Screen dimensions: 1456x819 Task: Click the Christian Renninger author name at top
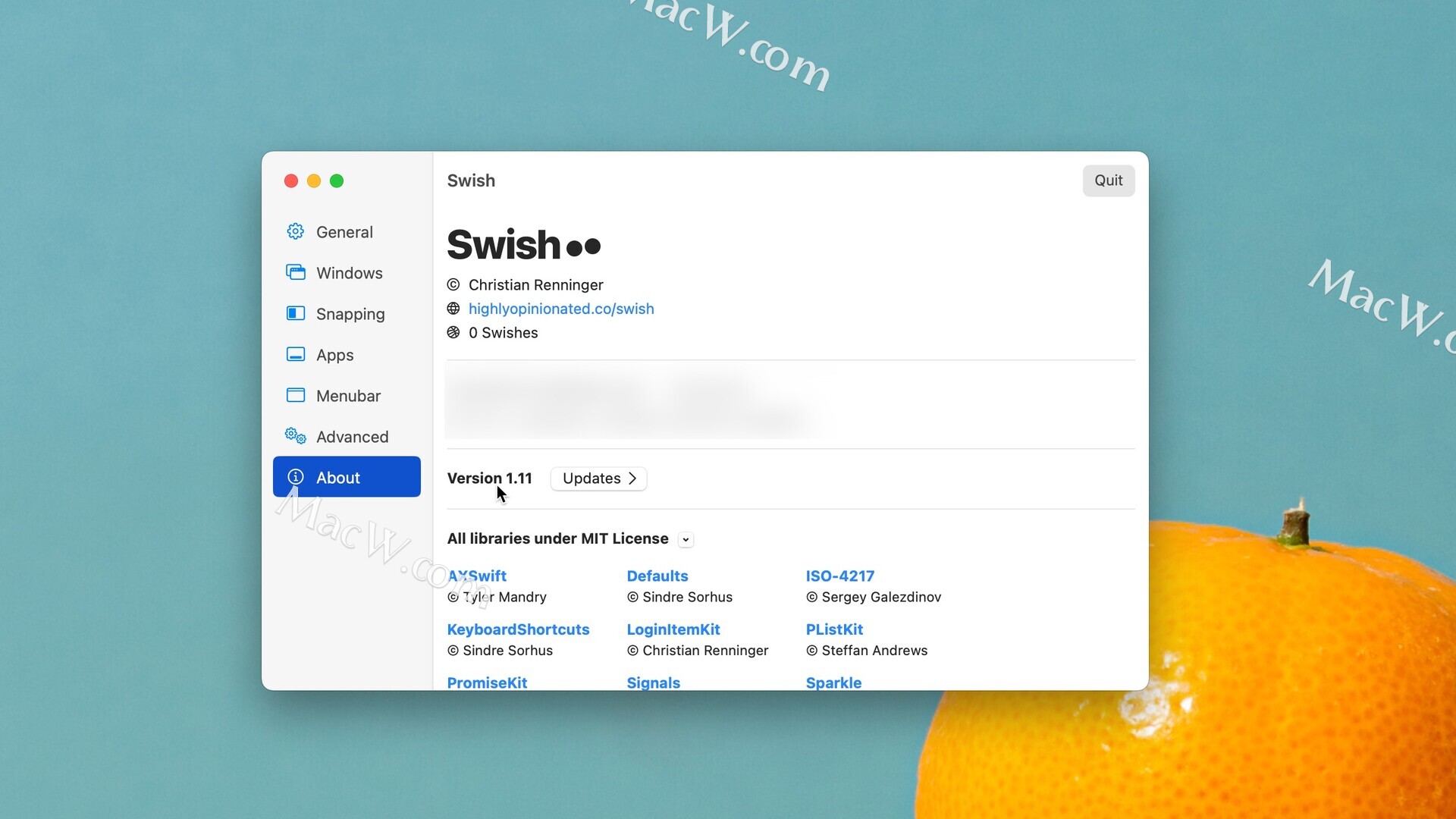point(536,285)
